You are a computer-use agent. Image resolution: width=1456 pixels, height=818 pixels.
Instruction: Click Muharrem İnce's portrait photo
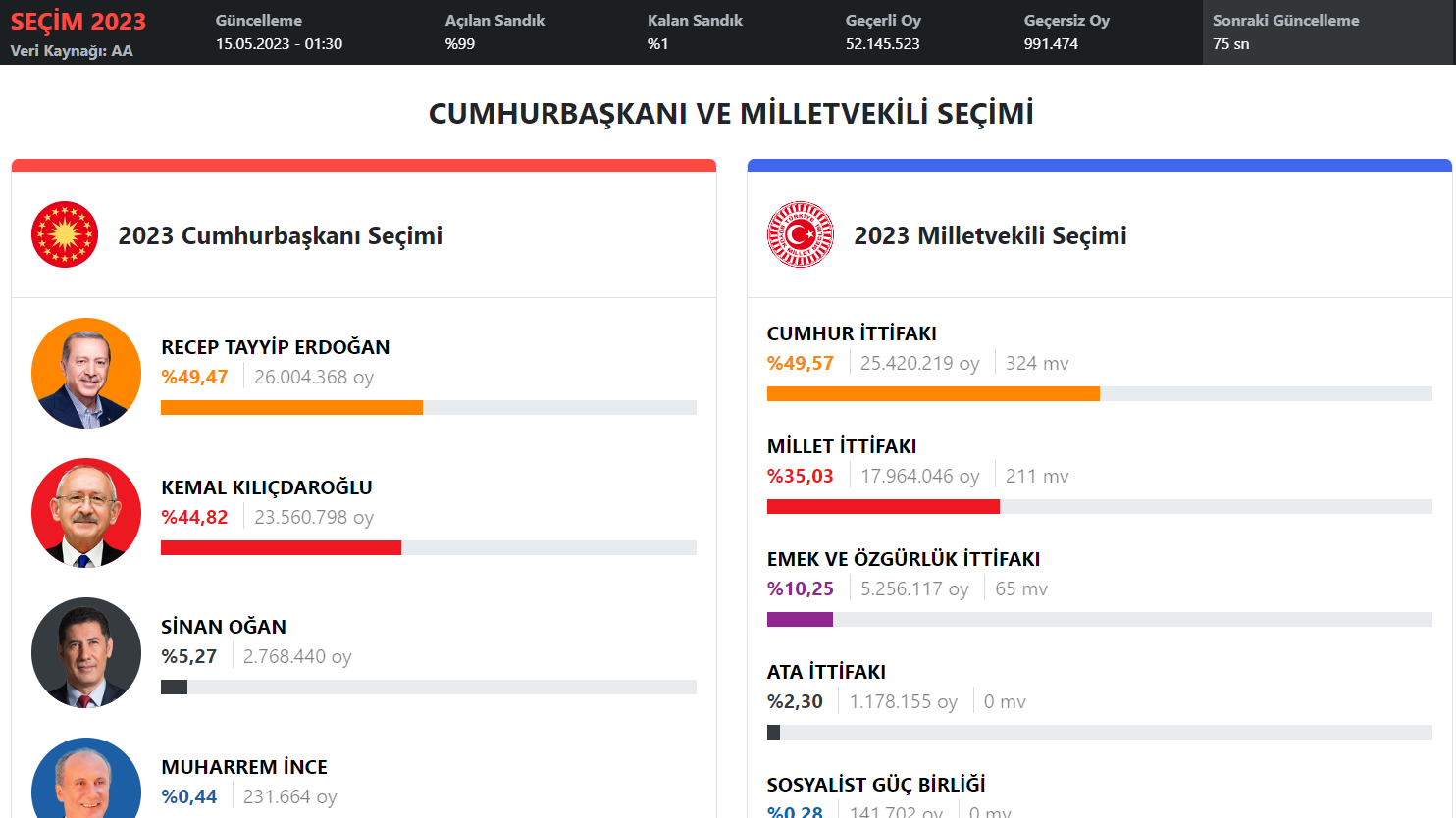[86, 778]
